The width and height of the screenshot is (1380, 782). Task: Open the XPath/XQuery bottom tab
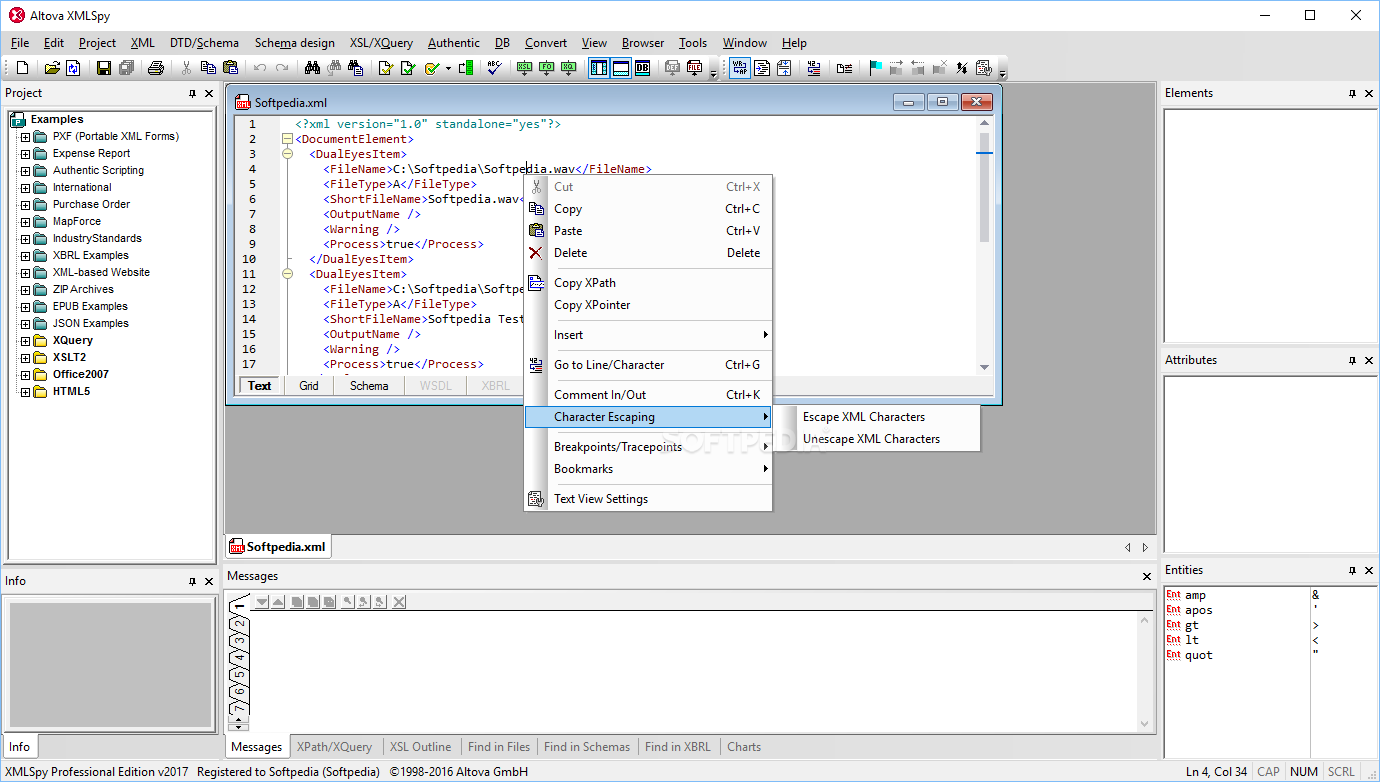[334, 747]
